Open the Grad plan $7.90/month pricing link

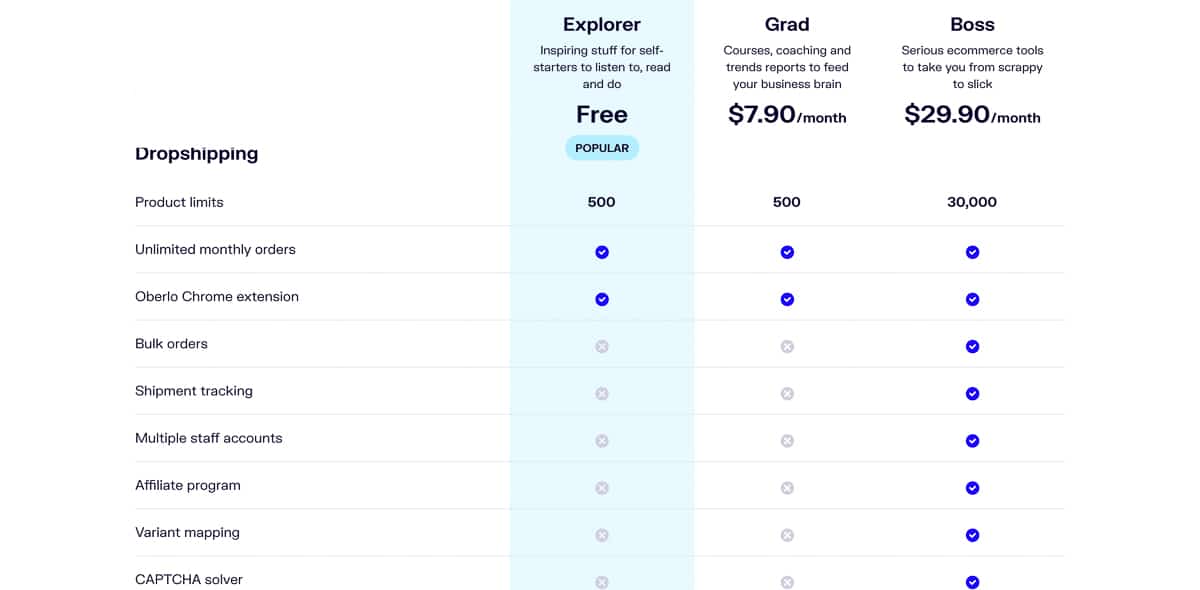pos(786,116)
